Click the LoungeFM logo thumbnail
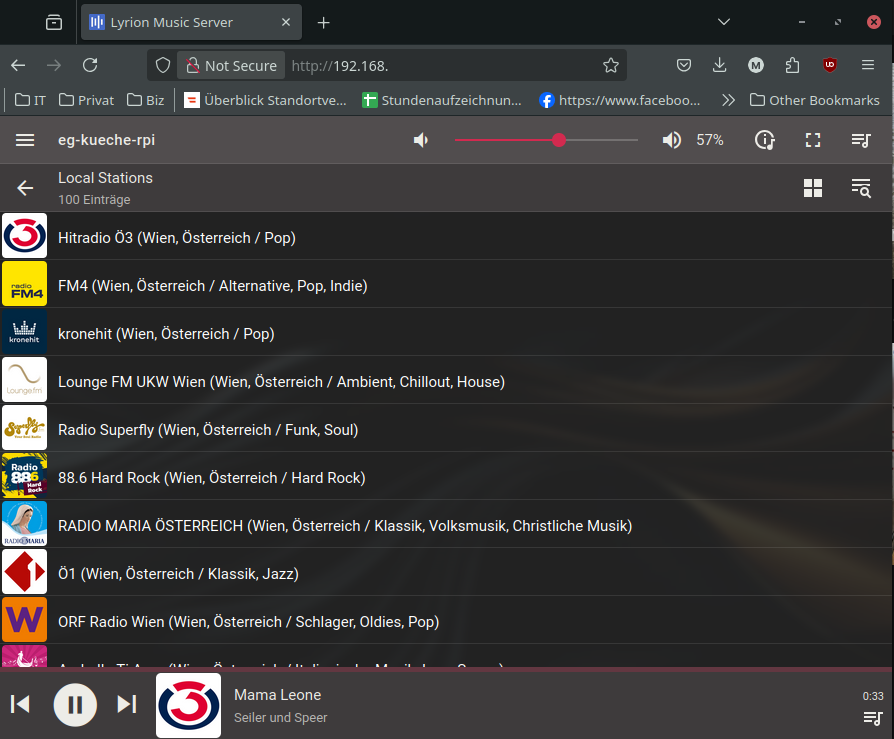This screenshot has height=739, width=894. 25,380
